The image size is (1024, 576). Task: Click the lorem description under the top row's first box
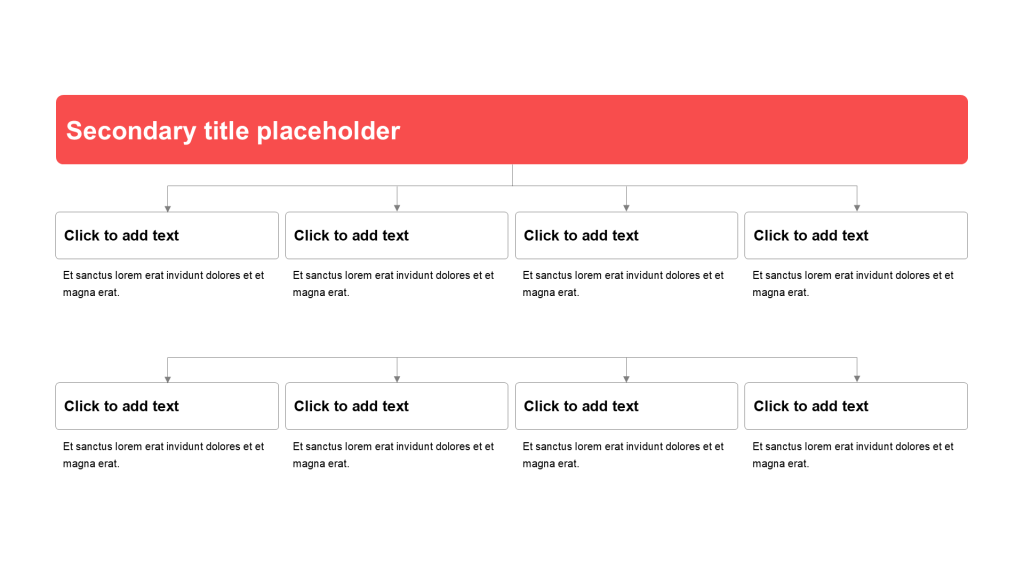(x=163, y=284)
